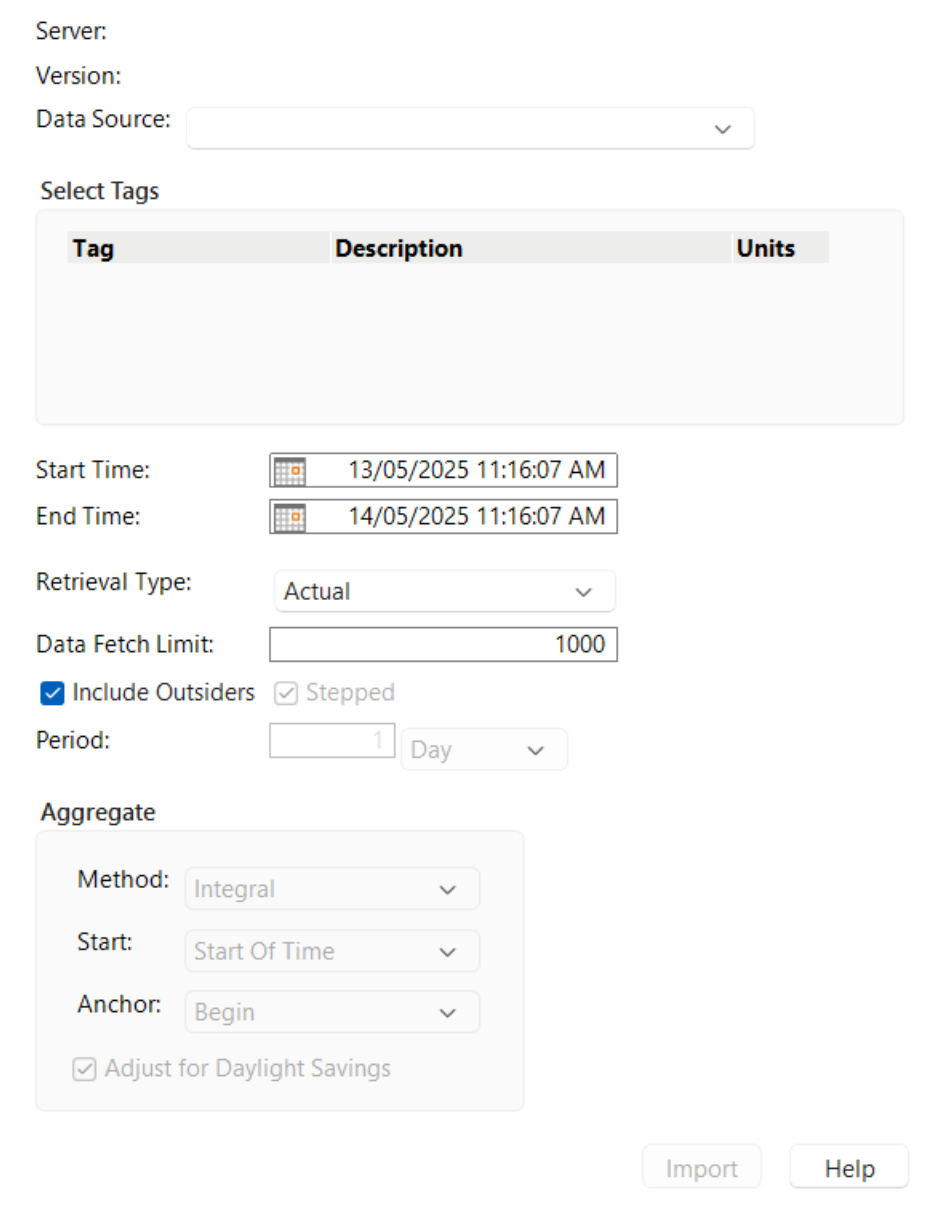Screen dimensions: 940x1226
Task: Click the Description column header
Action: [398, 248]
